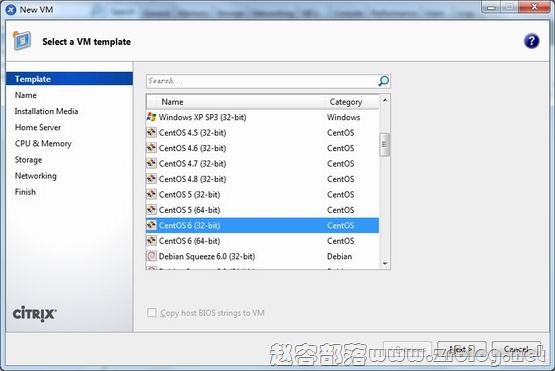555x371 pixels.
Task: Select Windows XP SP3 (32-bit) template name
Action: [202, 117]
